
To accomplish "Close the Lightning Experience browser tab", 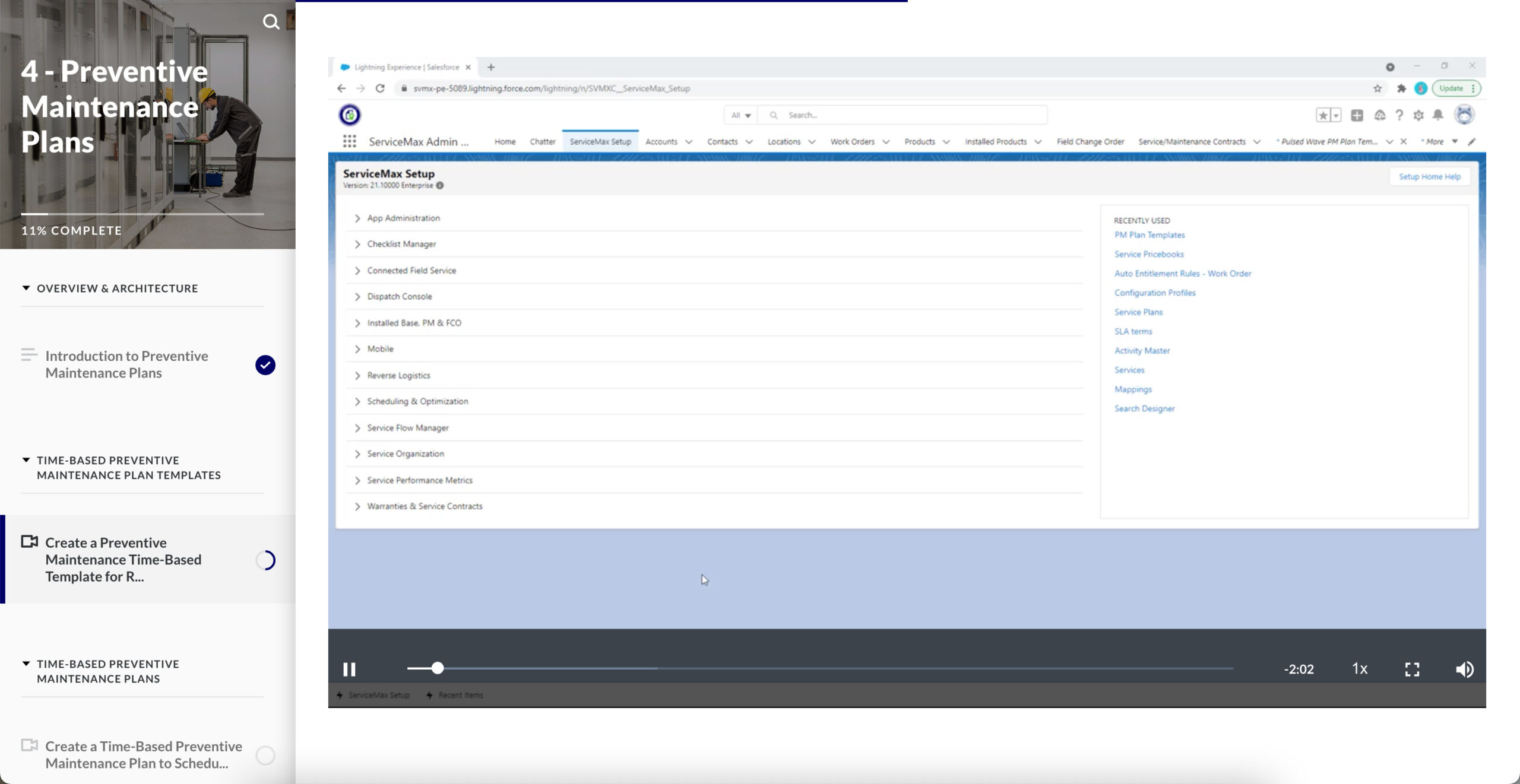I will coord(468,67).
